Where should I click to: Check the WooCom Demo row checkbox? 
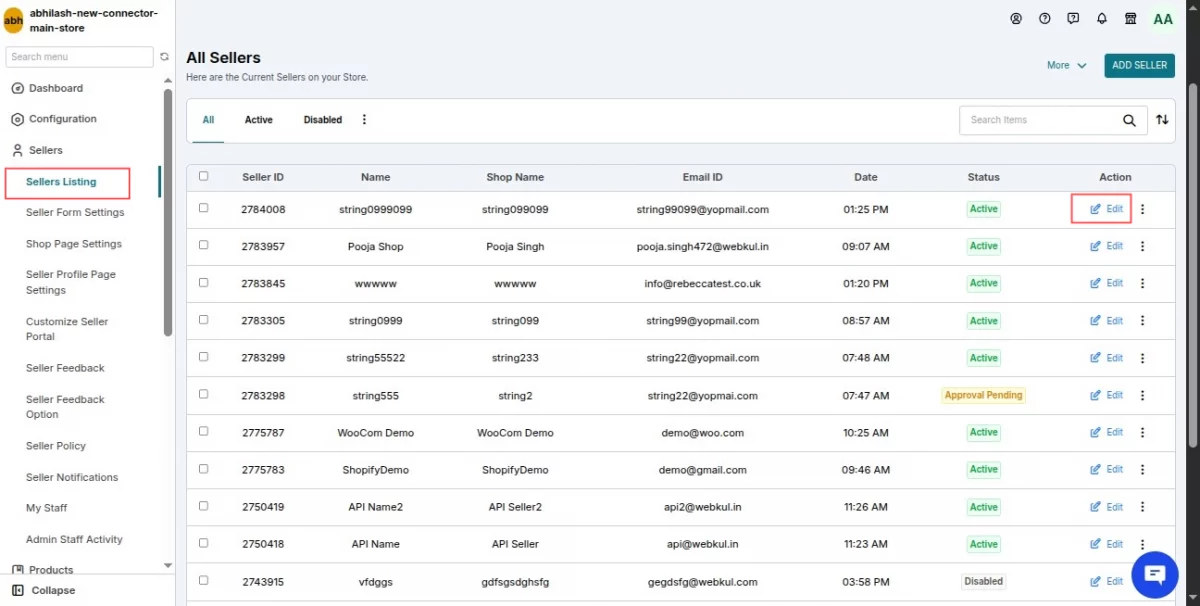pyautogui.click(x=204, y=431)
